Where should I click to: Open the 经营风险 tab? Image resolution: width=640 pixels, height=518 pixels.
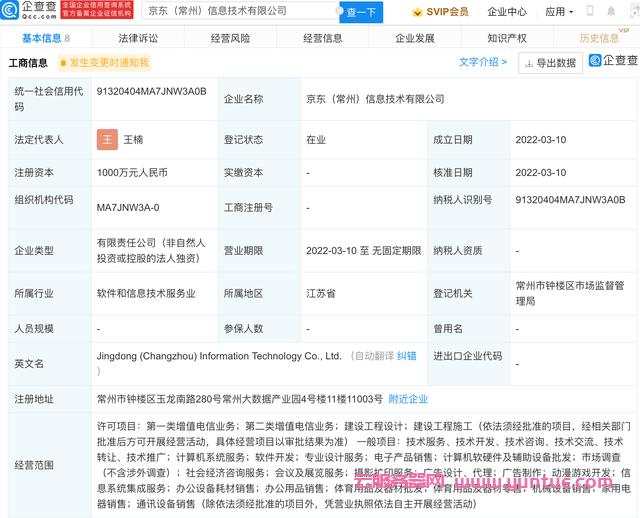coord(230,38)
